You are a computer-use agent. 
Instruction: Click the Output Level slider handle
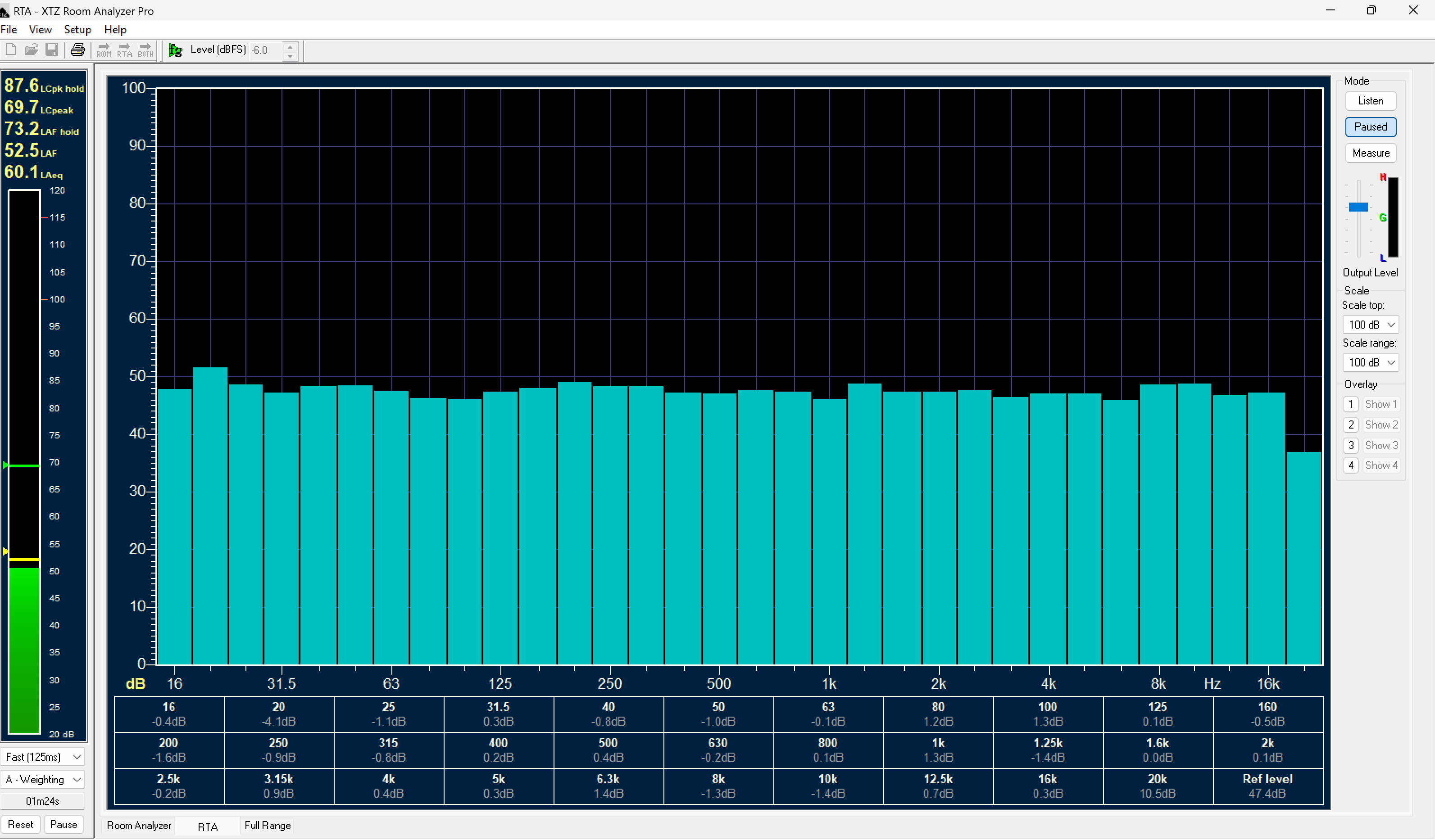tap(1358, 207)
